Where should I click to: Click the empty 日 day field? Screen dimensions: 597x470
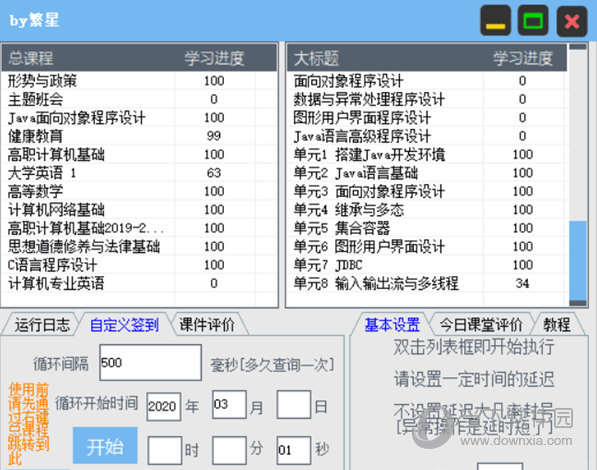[x=294, y=404]
